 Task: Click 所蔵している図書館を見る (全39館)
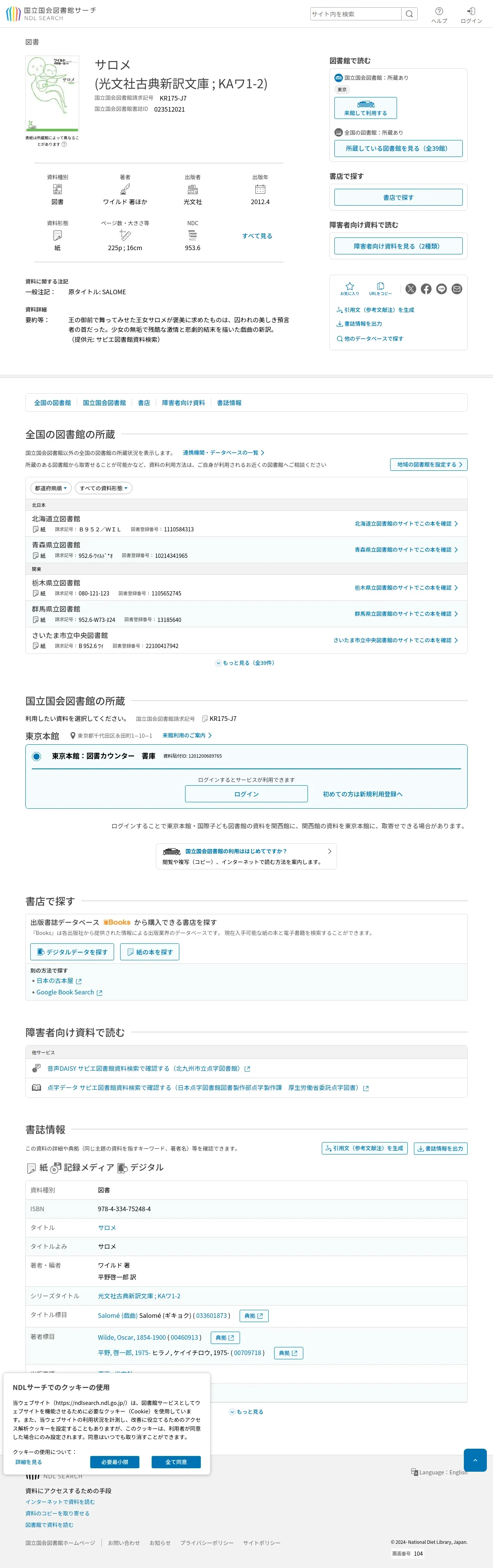399,148
